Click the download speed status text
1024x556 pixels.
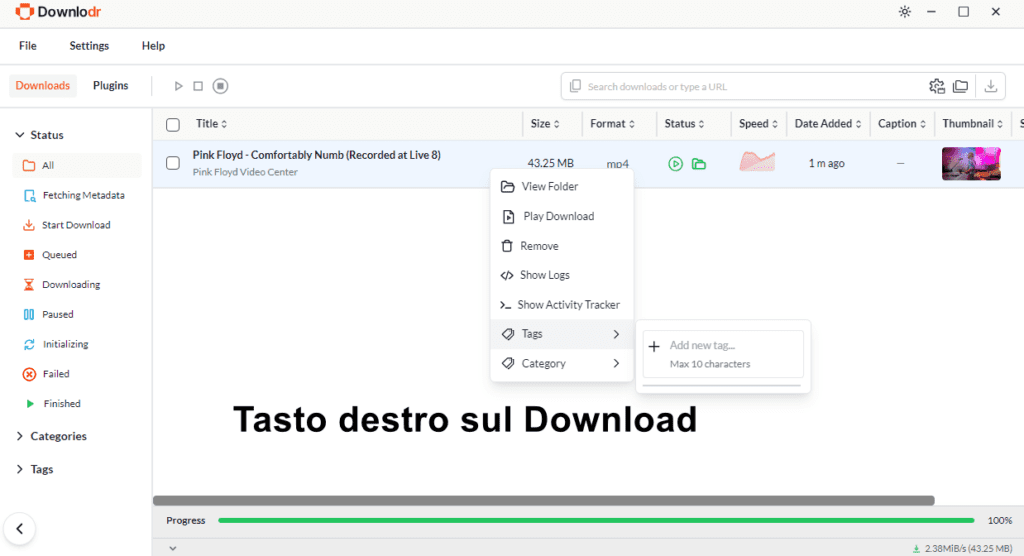click(968, 549)
